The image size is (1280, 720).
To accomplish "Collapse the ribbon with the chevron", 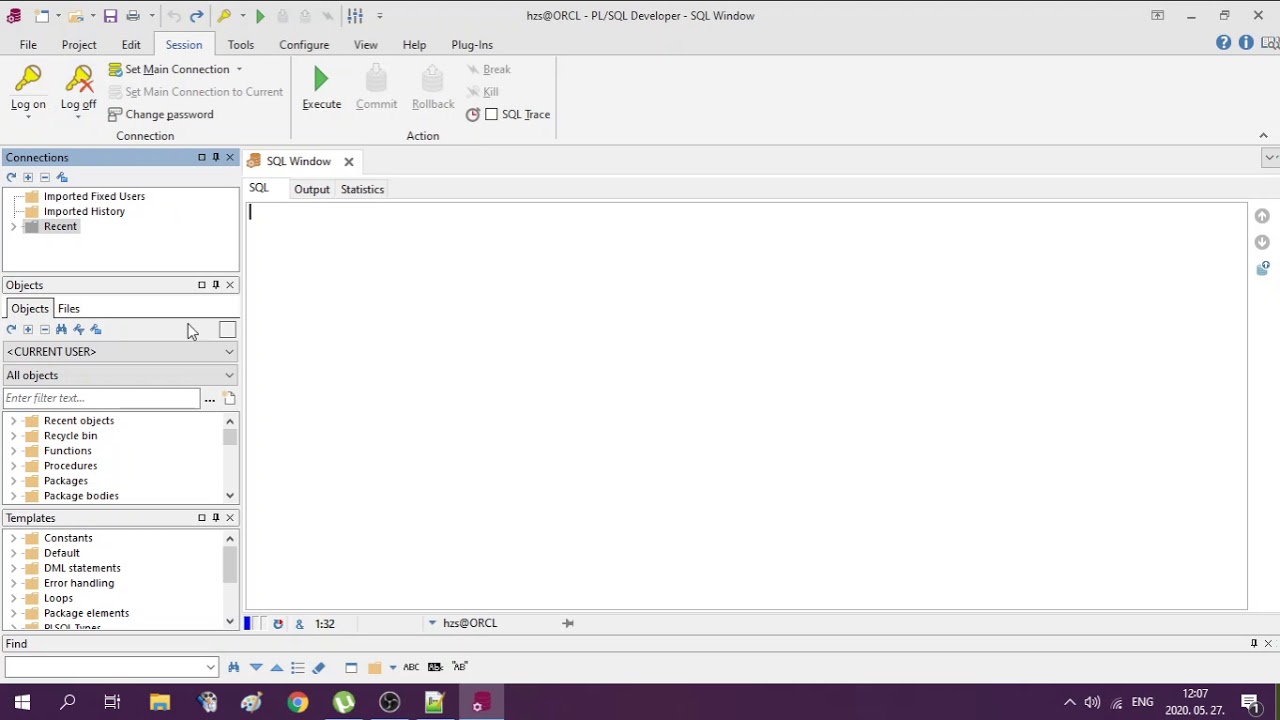I will pyautogui.click(x=1263, y=136).
